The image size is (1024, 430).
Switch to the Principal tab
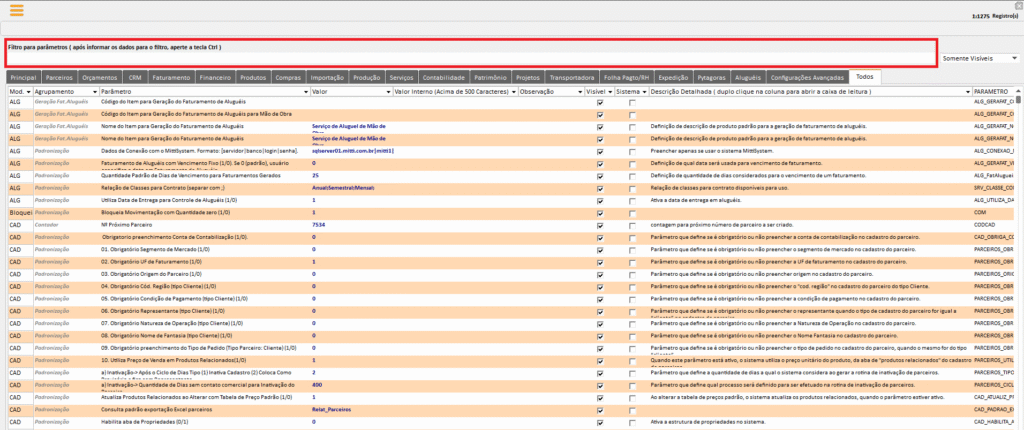24,77
